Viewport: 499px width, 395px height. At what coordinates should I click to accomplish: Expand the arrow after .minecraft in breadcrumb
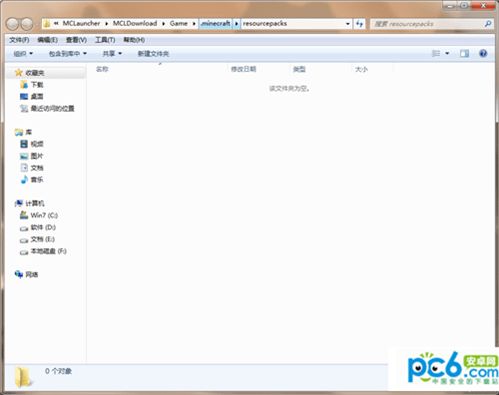click(236, 24)
